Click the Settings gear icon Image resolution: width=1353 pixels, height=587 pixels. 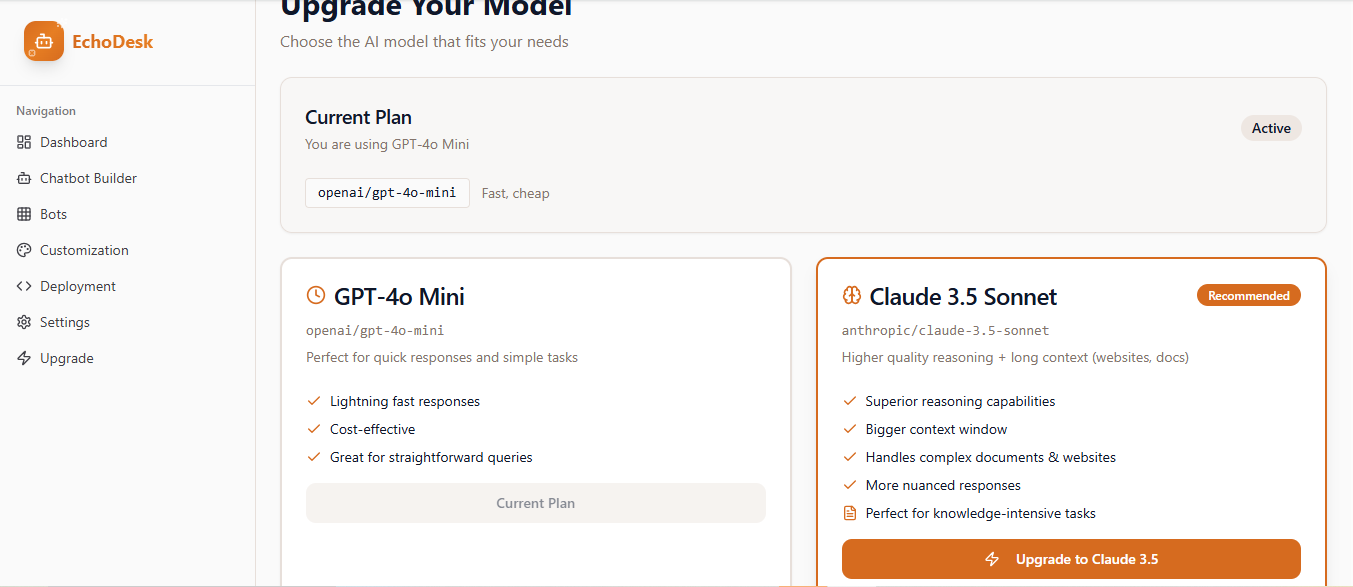[24, 322]
